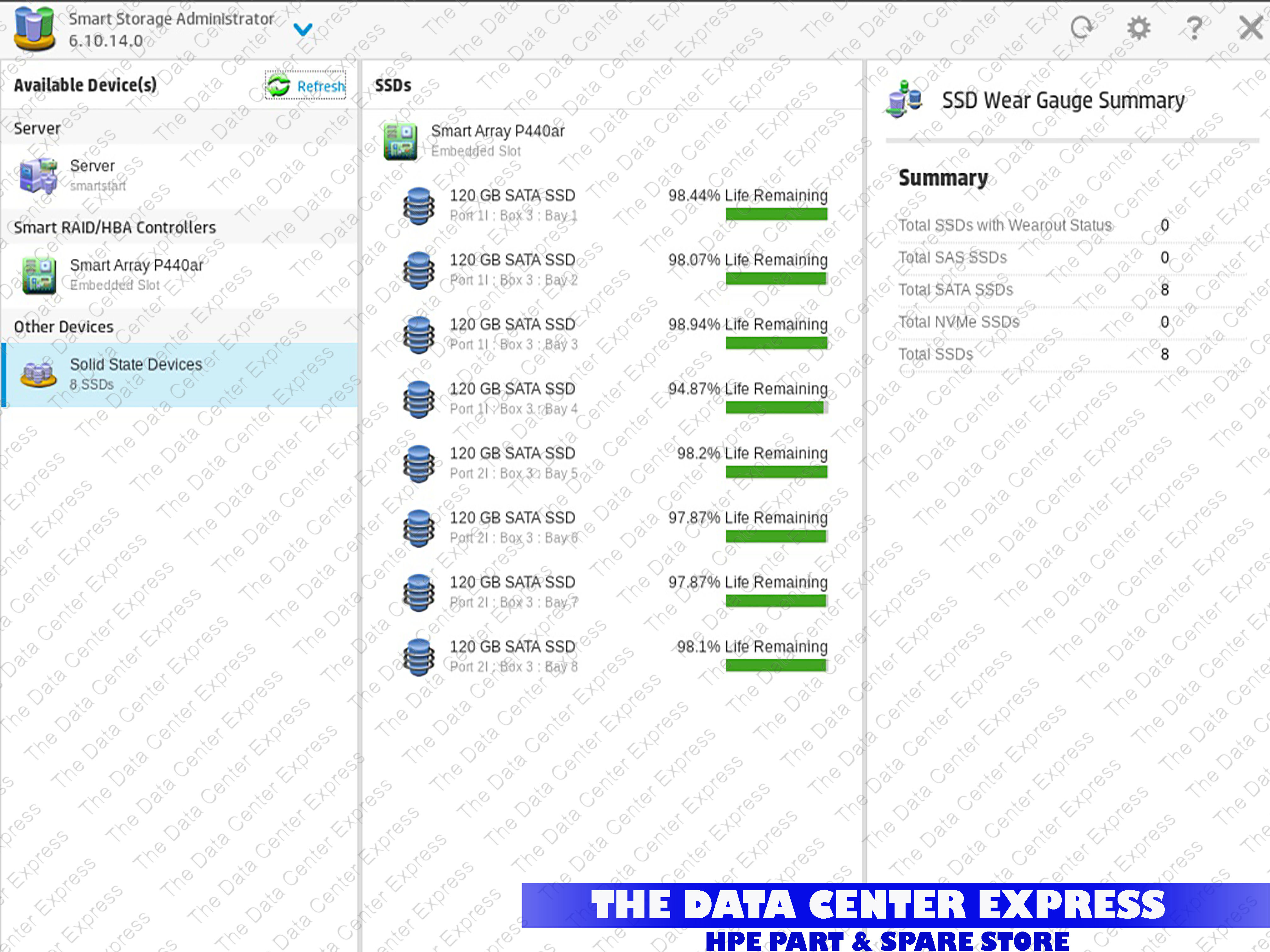Select Solid State Devices 8 SSDs item
This screenshot has width=1270, height=952.
[135, 374]
